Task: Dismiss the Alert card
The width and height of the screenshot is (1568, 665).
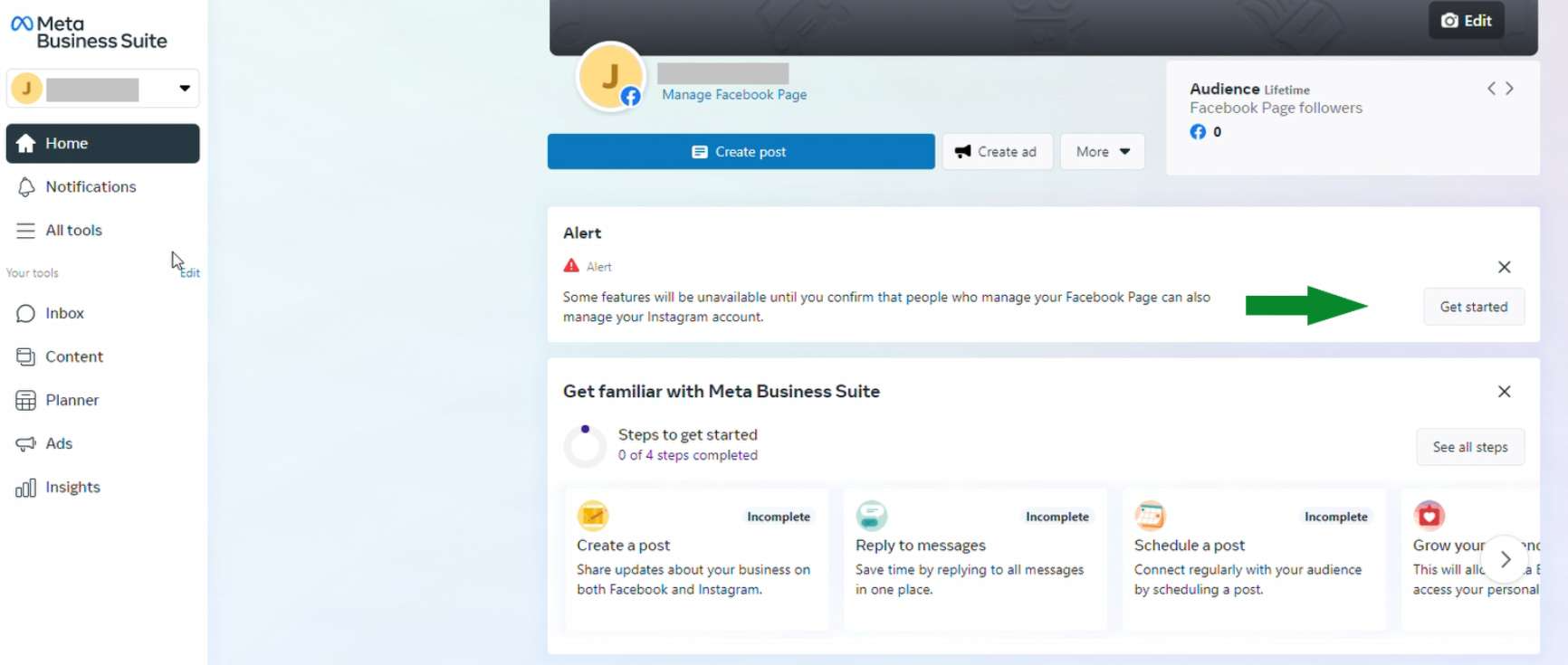Action: [1504, 267]
